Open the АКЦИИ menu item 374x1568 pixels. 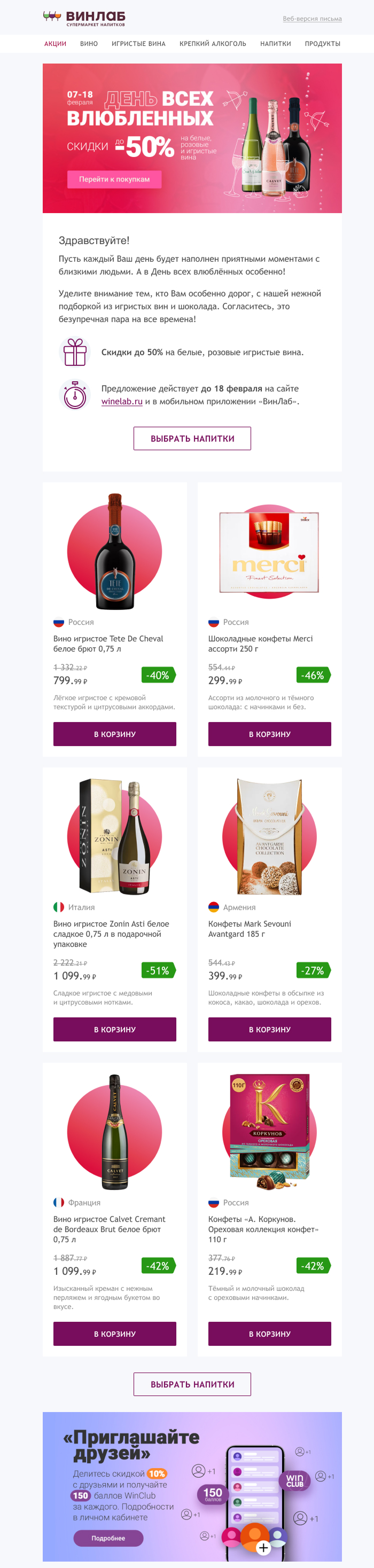(x=55, y=44)
